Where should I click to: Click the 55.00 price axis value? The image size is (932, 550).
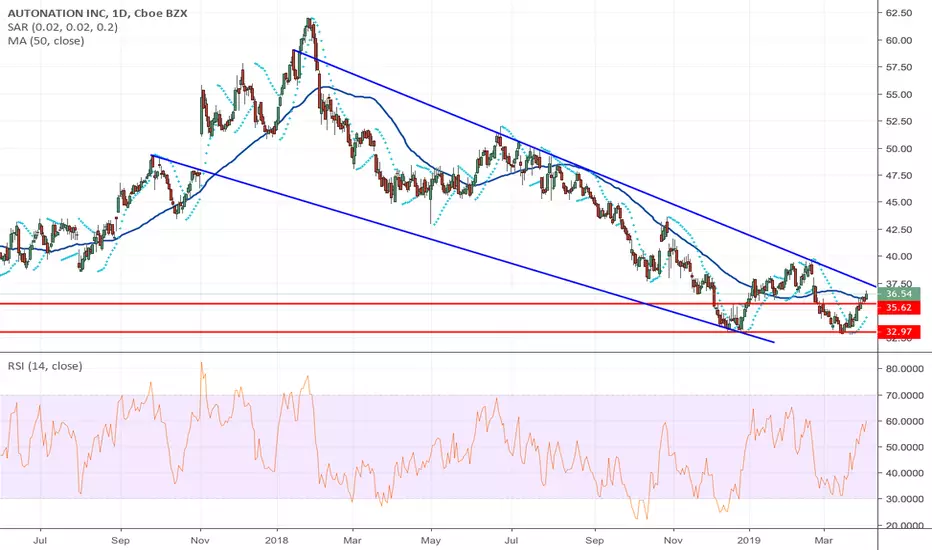pyautogui.click(x=899, y=95)
